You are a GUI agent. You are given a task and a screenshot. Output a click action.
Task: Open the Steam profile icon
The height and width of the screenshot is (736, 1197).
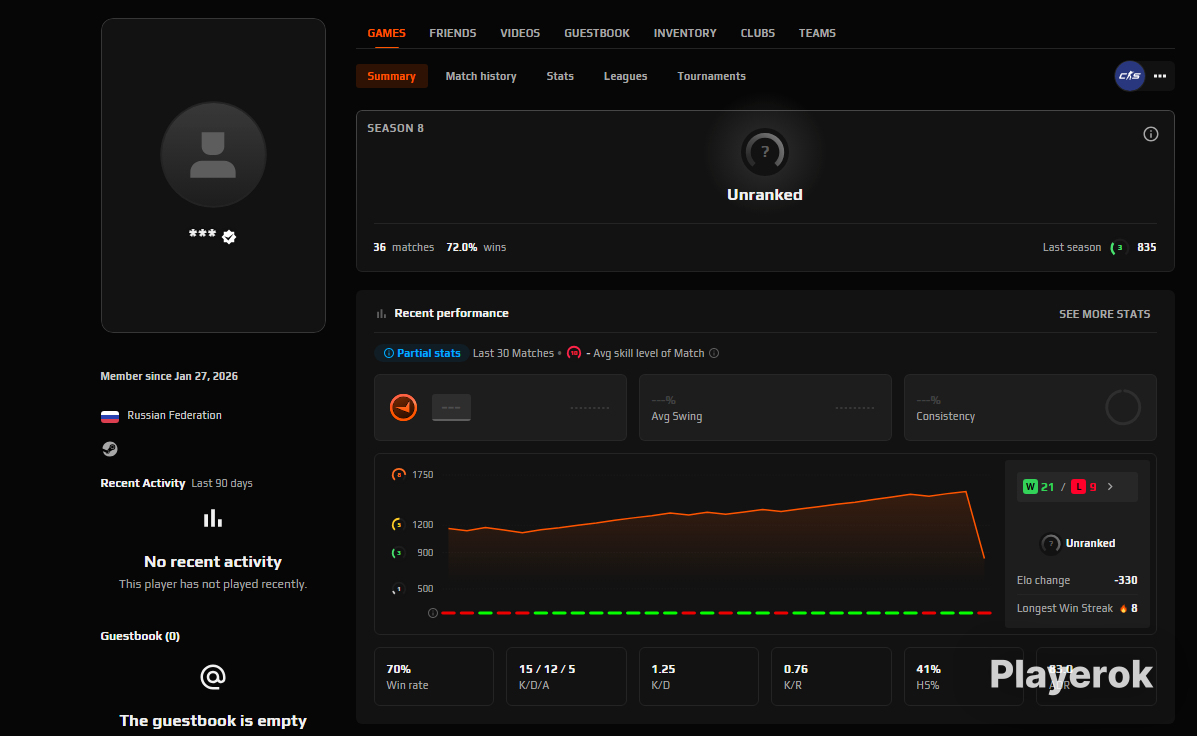click(x=110, y=449)
